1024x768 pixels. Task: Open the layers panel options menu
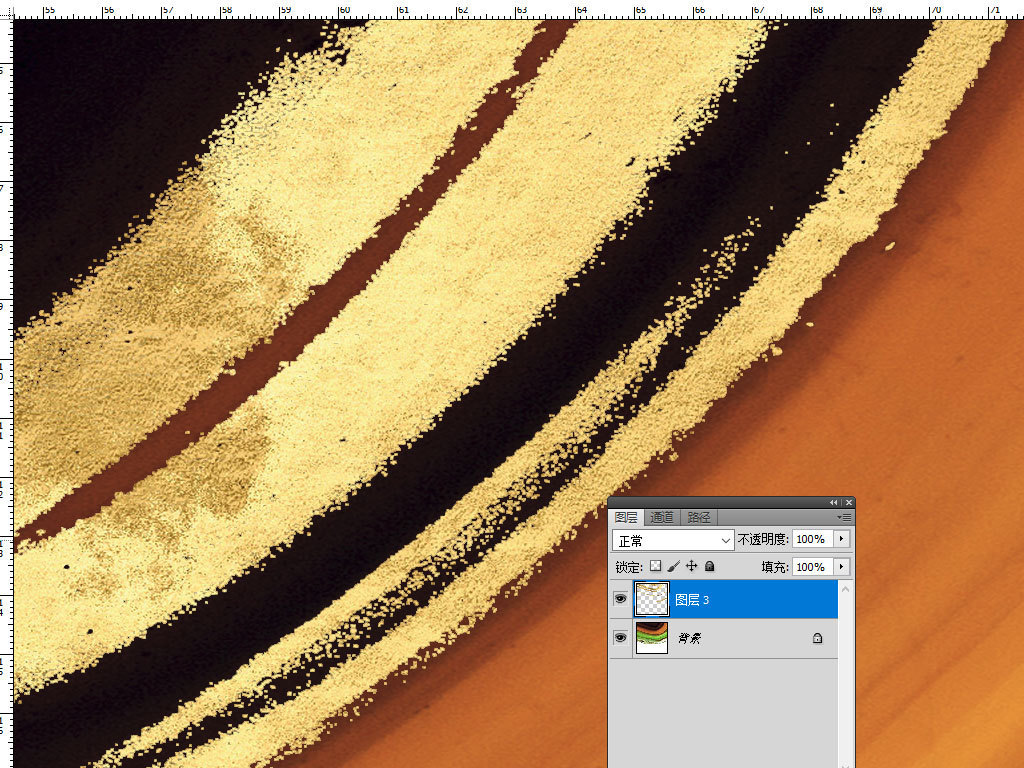(845, 517)
